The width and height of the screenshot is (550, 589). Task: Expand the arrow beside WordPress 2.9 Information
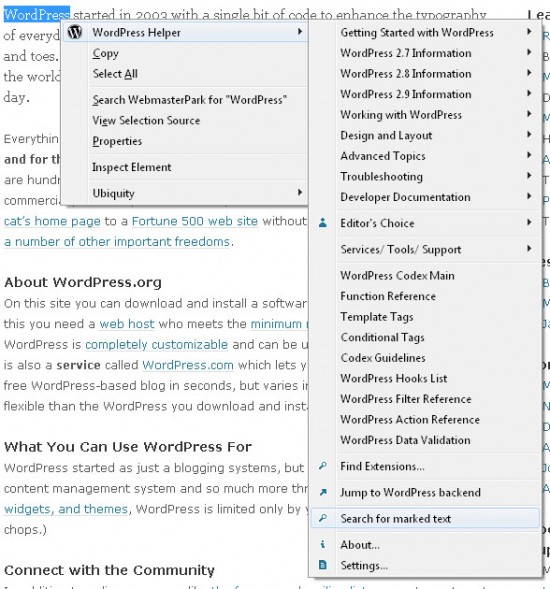pyautogui.click(x=529, y=93)
